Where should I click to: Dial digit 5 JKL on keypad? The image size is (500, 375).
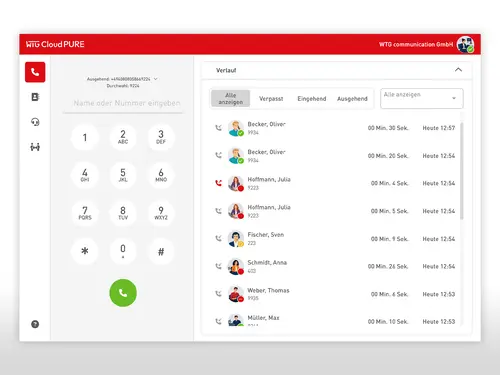coord(123,175)
